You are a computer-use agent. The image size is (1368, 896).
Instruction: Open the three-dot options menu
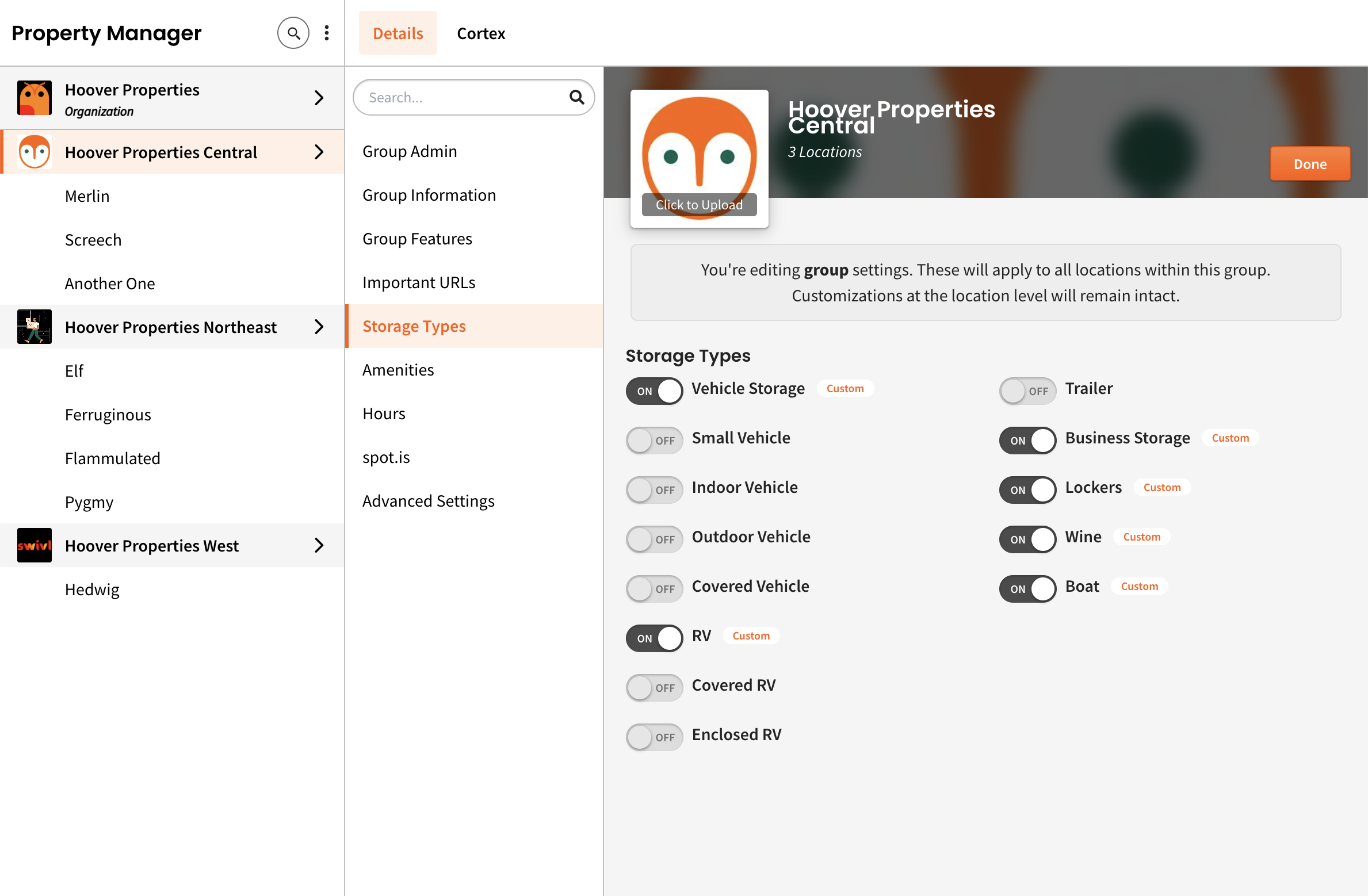[x=327, y=33]
